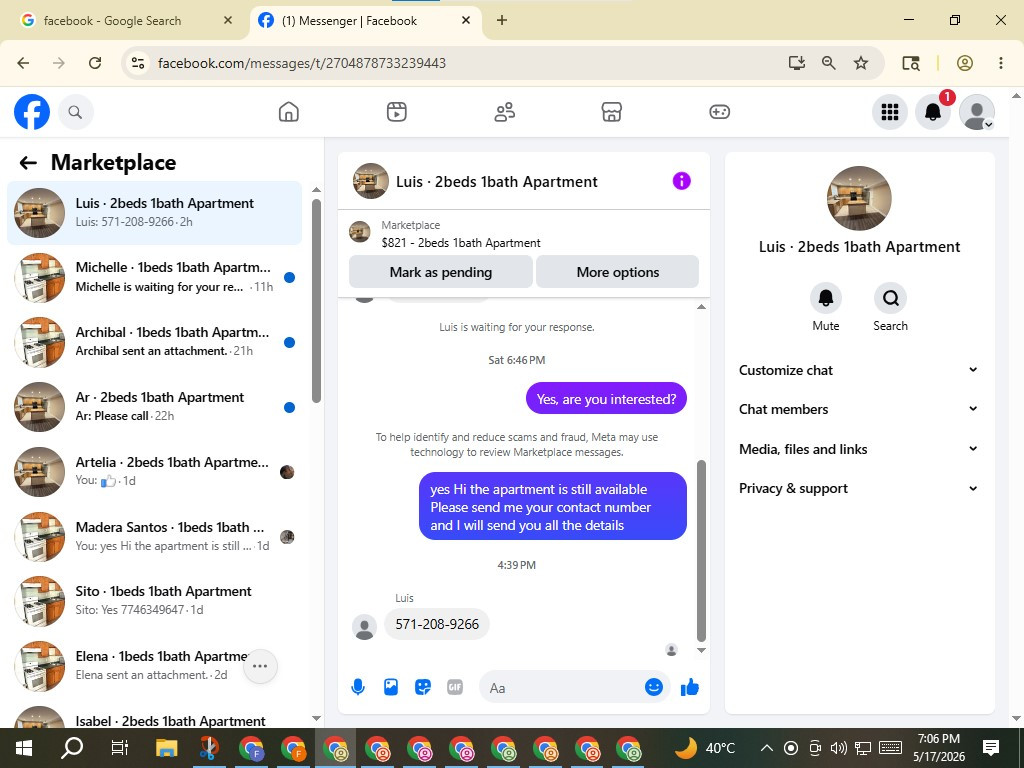
Task: Click the Facebook logo icon
Action: point(32,112)
